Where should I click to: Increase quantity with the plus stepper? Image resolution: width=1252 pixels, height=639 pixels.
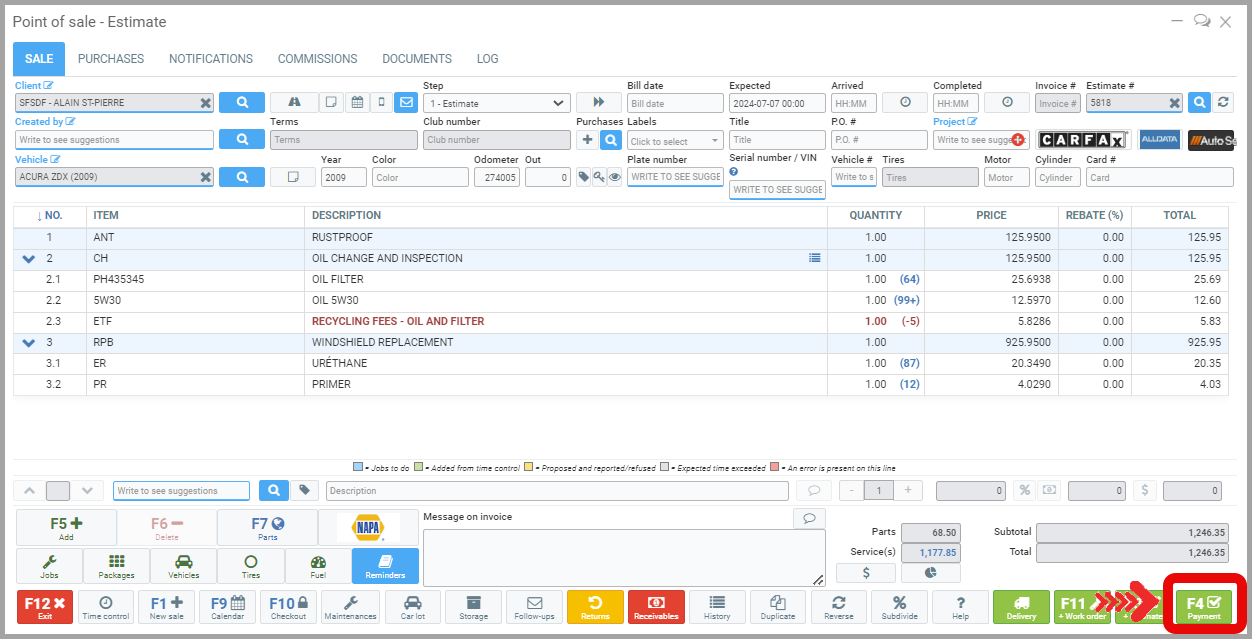click(x=907, y=491)
